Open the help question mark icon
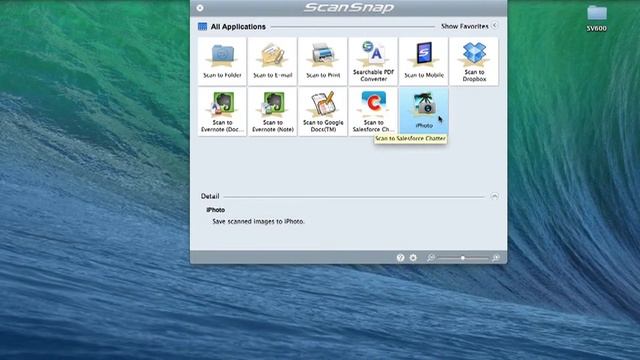640x360 pixels. pos(400,258)
